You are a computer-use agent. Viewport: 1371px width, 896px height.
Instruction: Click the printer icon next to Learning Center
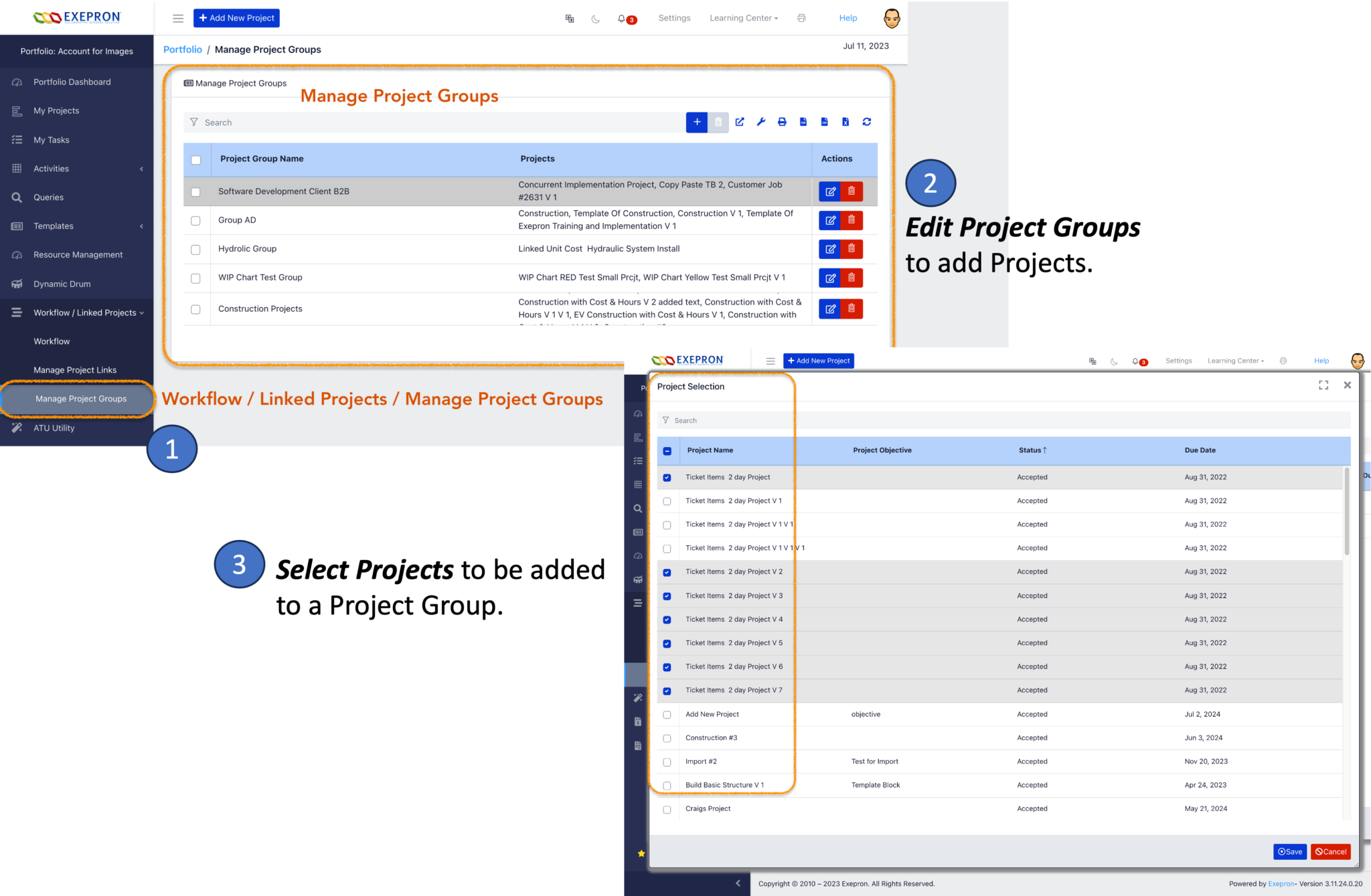[x=801, y=18]
